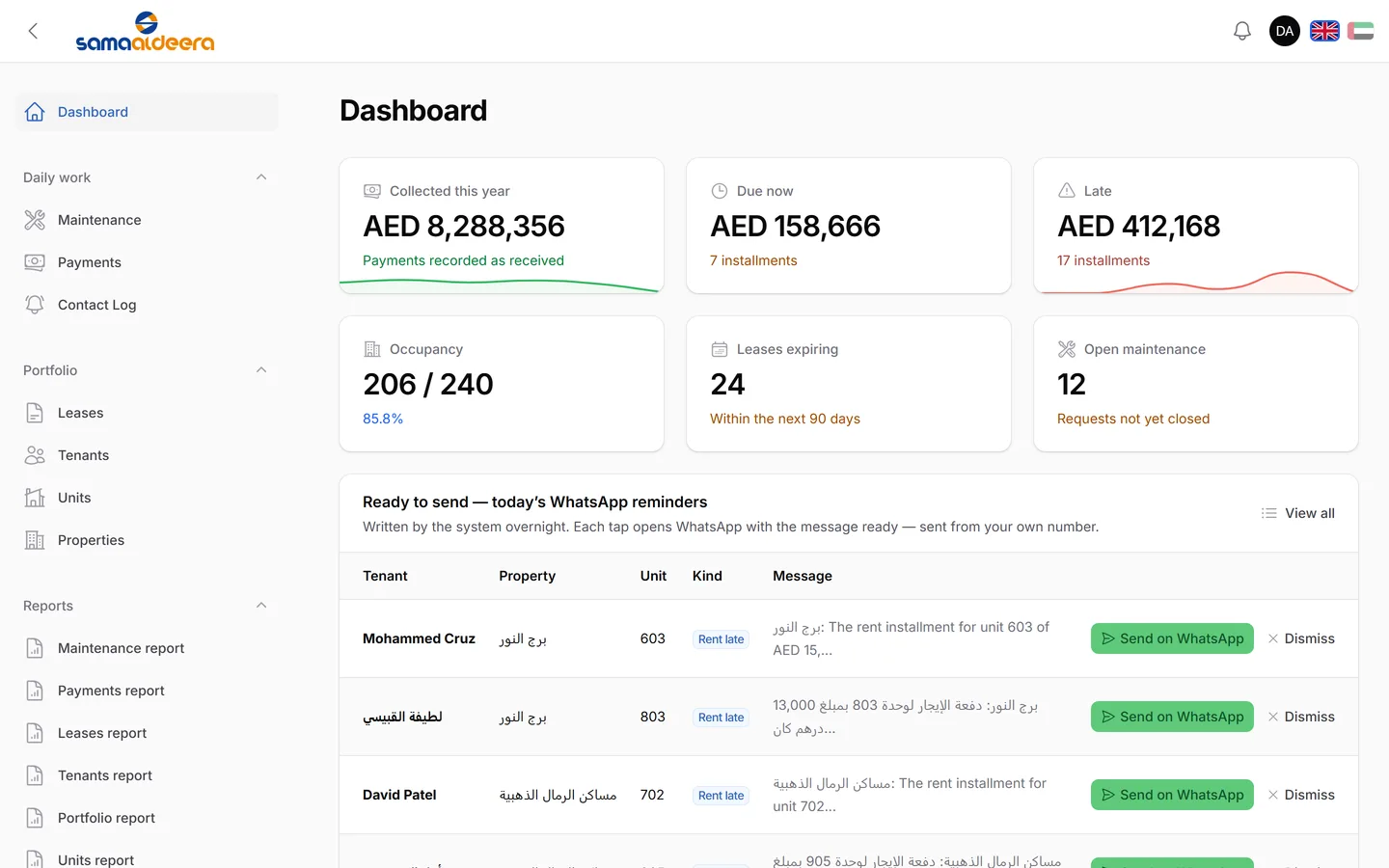Switch language to UAE flag
The image size is (1389, 868).
[1360, 31]
